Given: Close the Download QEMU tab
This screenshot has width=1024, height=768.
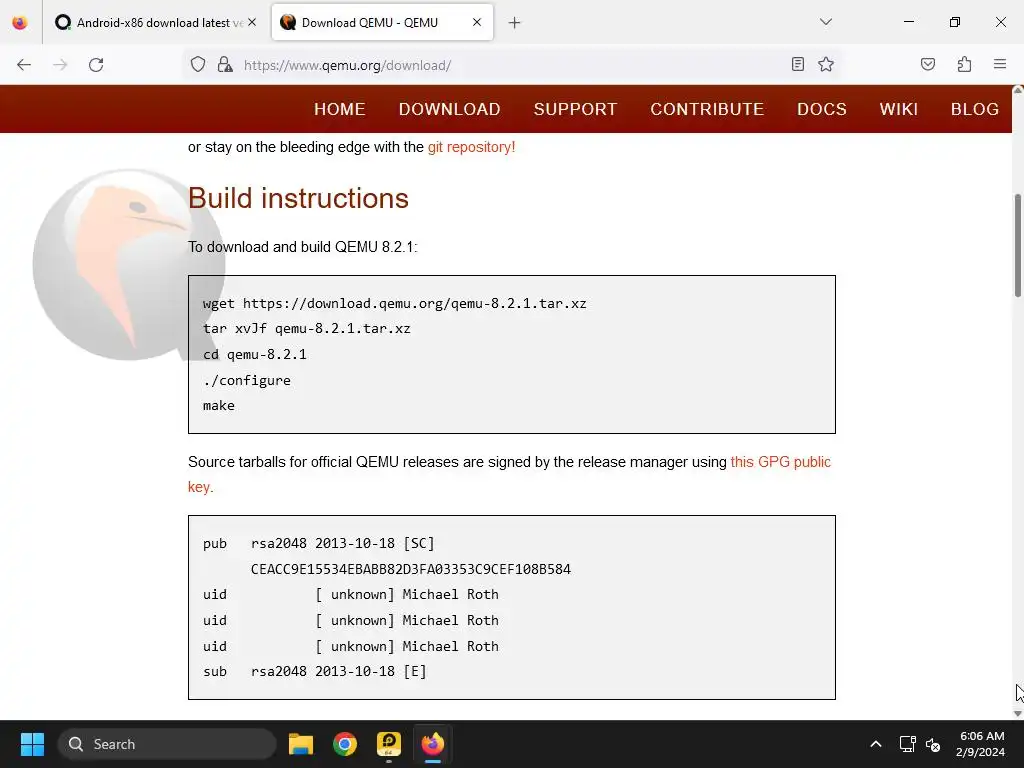Looking at the screenshot, I should pyautogui.click(x=477, y=23).
